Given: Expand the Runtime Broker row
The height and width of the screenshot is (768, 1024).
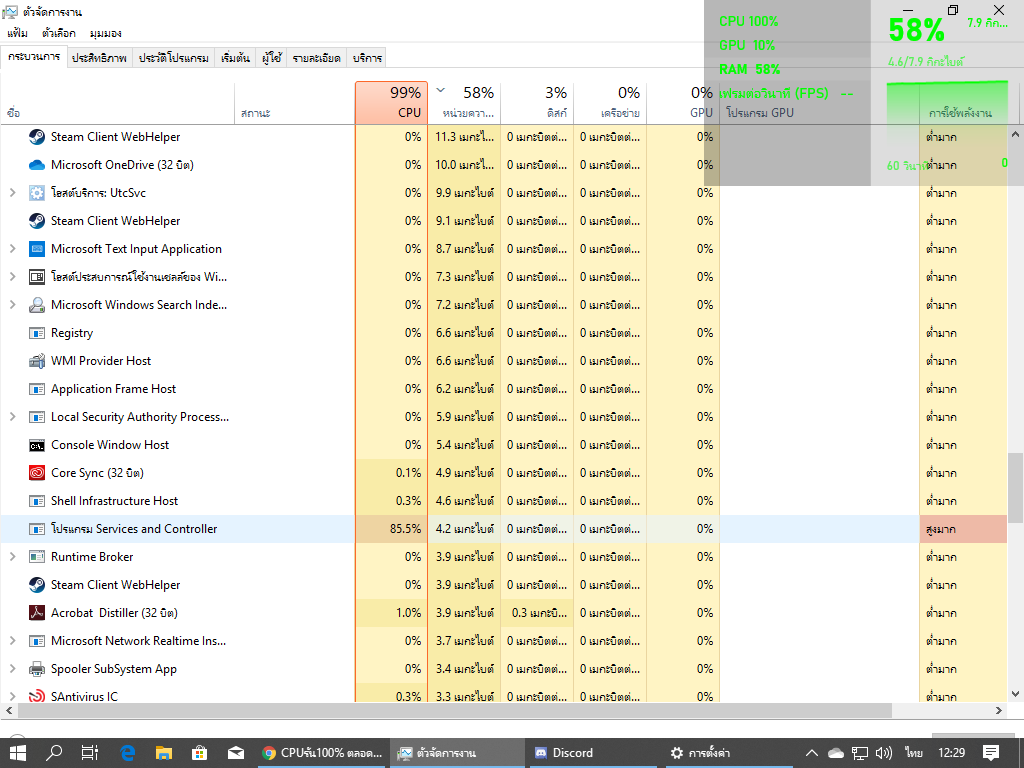Looking at the screenshot, I should 12,557.
